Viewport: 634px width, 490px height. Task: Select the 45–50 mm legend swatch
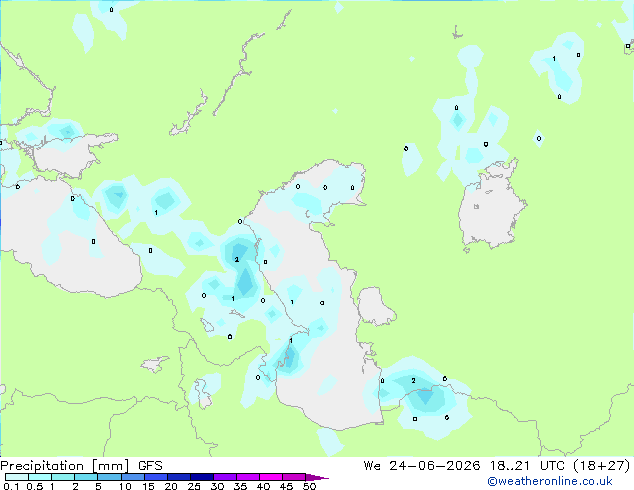294,477
